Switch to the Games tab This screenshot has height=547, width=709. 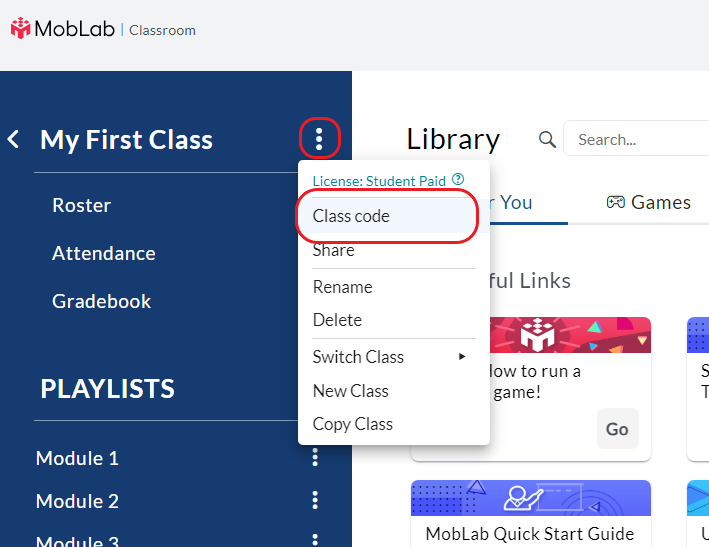pyautogui.click(x=648, y=203)
